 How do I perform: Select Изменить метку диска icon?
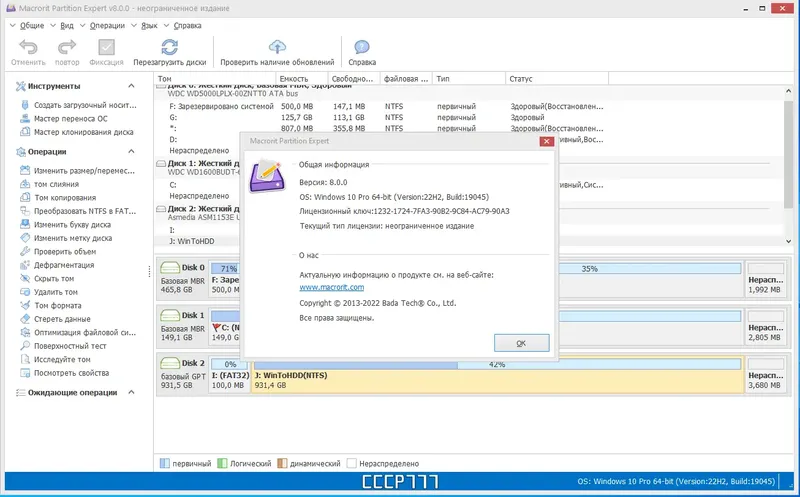tap(24, 238)
